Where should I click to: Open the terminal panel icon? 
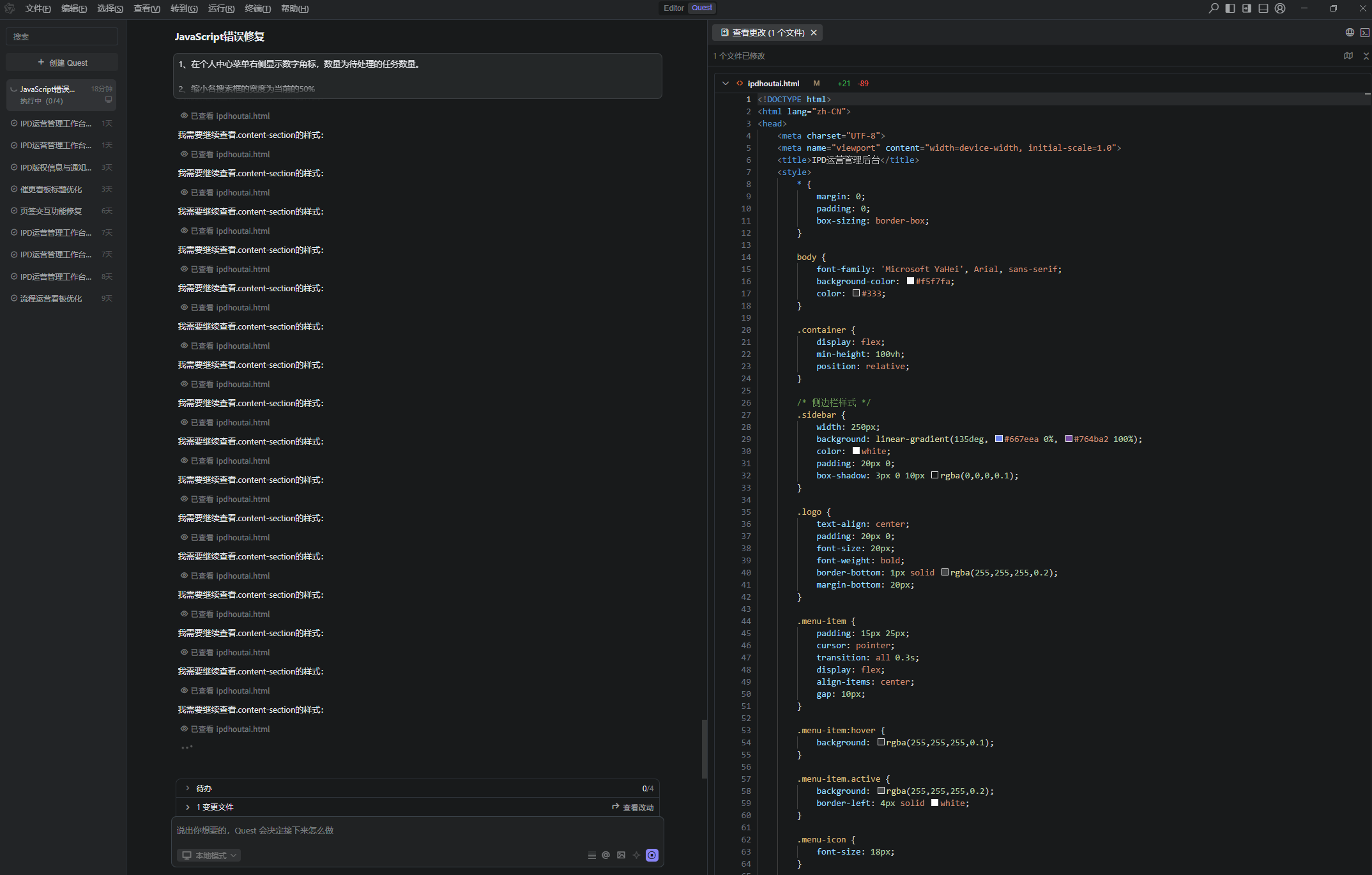(1365, 33)
